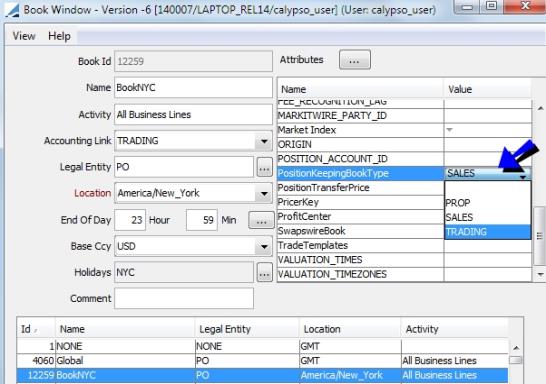546x384 pixels.
Task: Select the PositionTransferPrice attribute row
Action: pos(360,188)
